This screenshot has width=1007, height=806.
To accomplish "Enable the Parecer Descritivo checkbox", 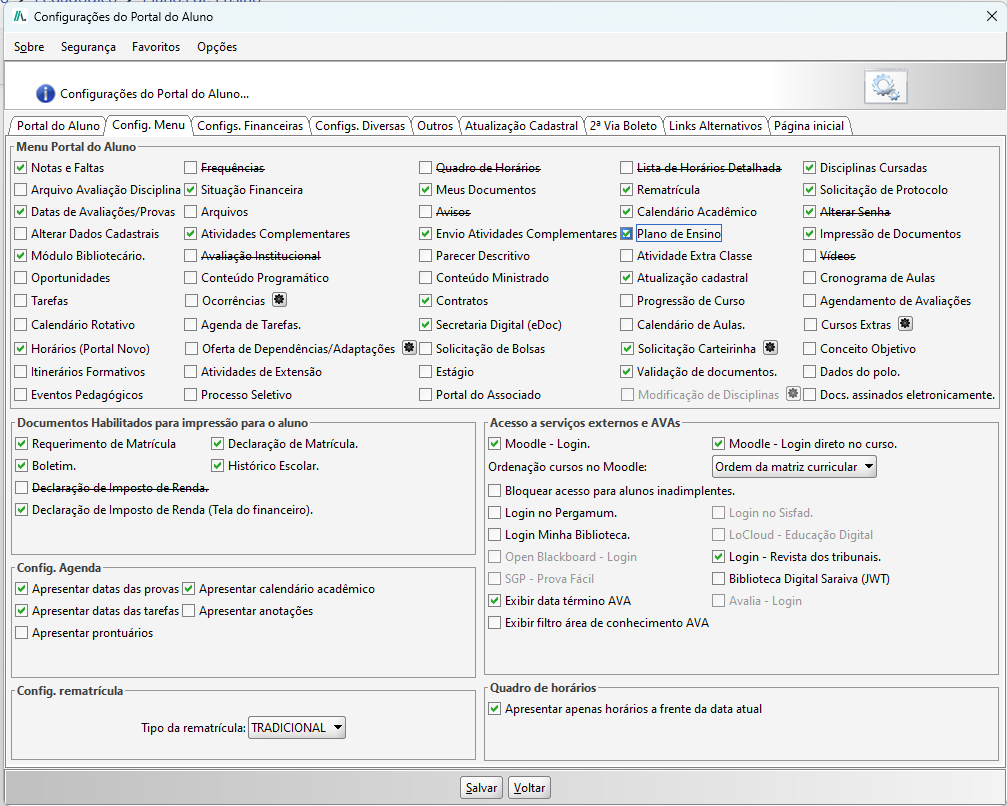I will pos(425,256).
